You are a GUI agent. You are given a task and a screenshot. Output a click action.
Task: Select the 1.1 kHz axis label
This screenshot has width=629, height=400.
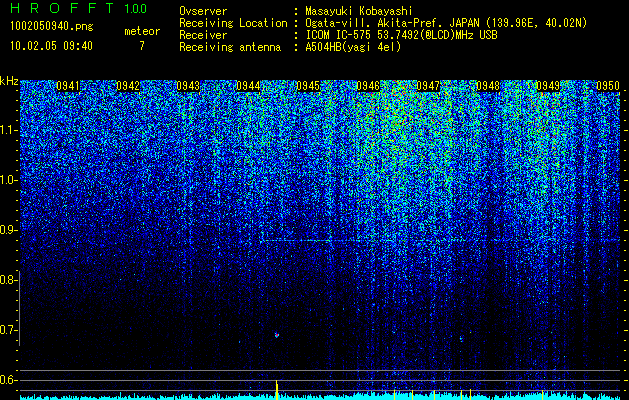[7, 130]
